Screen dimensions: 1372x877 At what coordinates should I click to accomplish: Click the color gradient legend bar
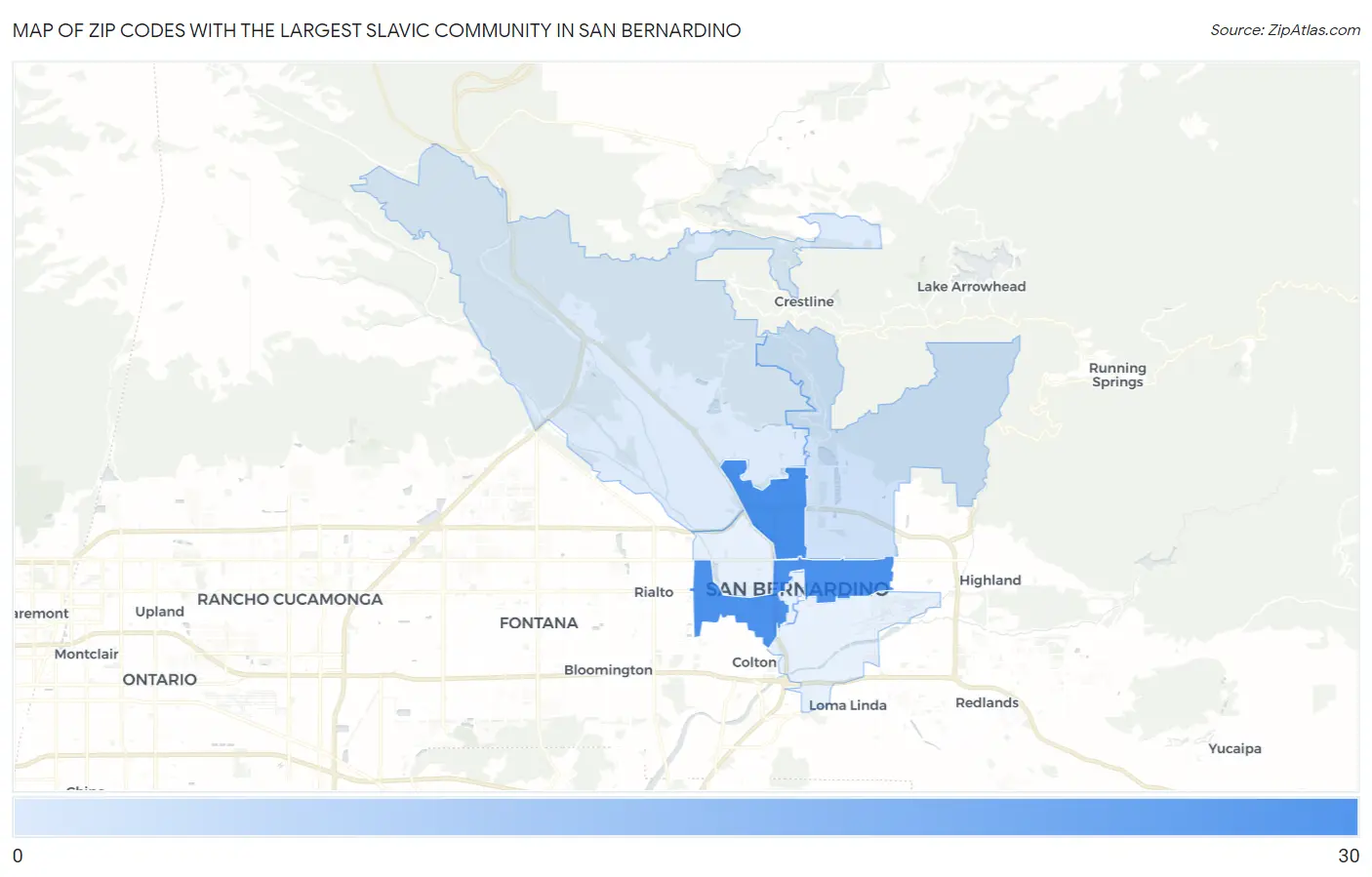(x=685, y=817)
